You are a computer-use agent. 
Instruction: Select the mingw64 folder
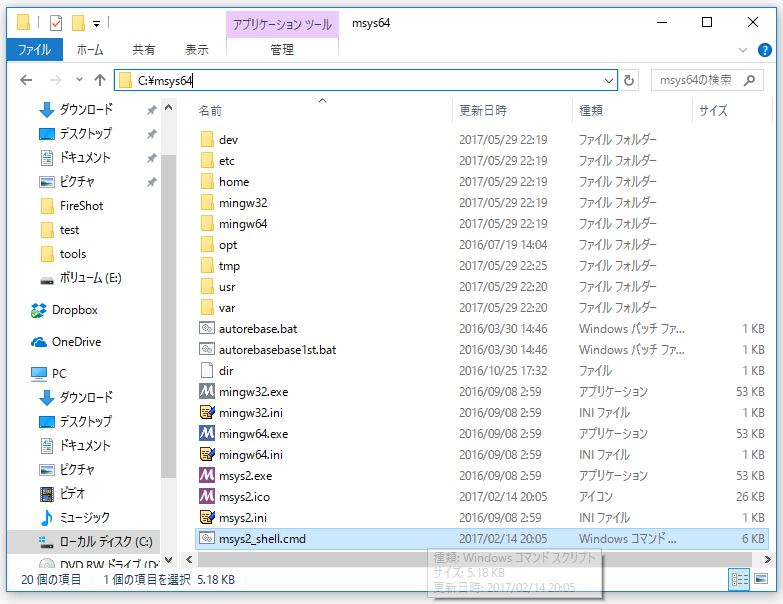(243, 224)
